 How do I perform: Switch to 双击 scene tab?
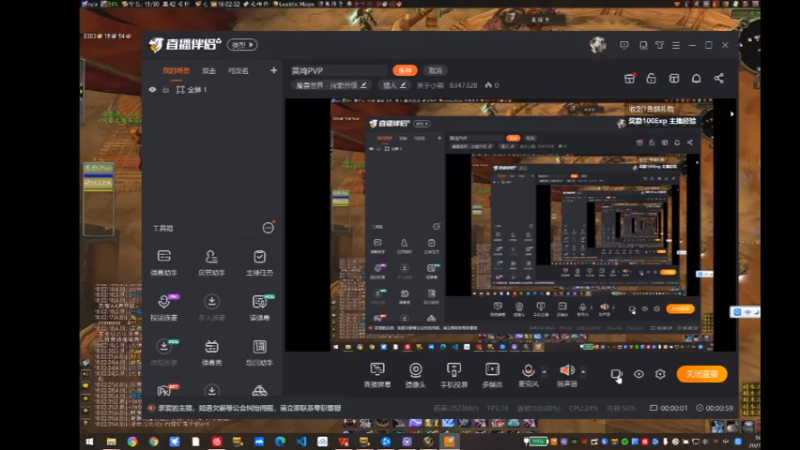(x=209, y=70)
